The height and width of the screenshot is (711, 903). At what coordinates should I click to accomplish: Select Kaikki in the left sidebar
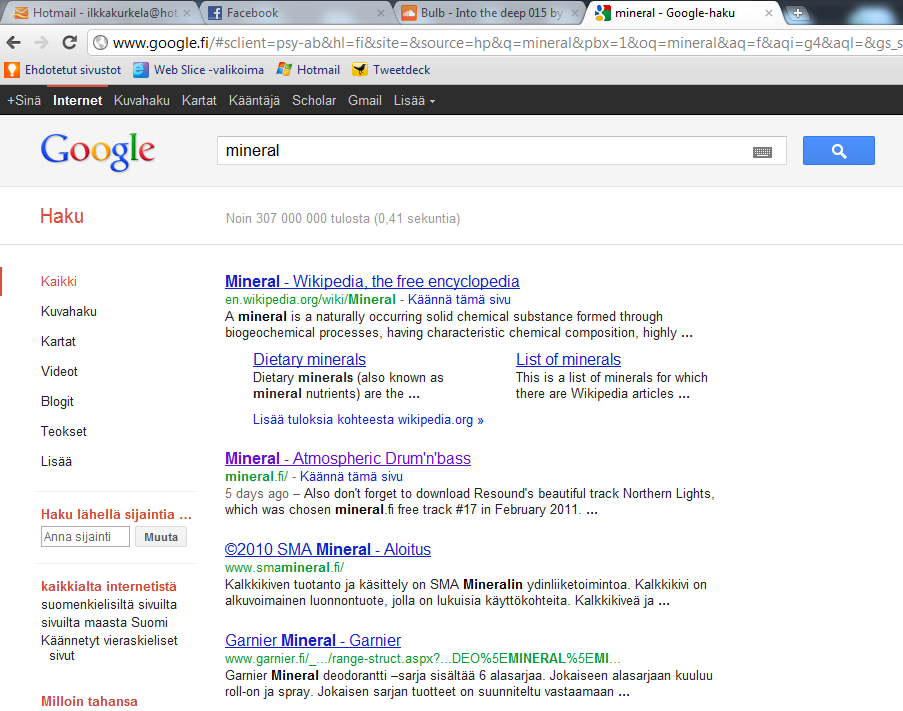click(59, 282)
